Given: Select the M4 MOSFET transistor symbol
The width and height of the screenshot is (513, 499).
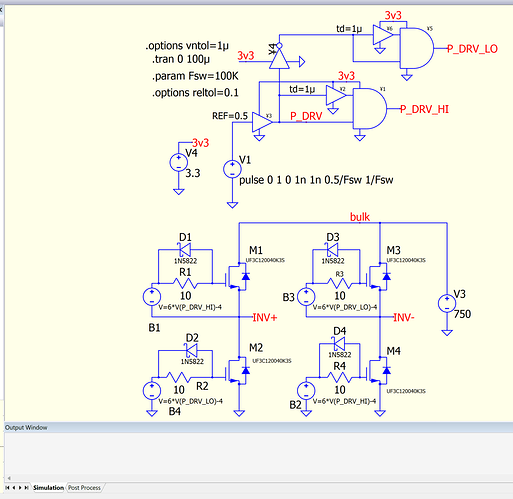Looking at the screenshot, I should click(378, 370).
